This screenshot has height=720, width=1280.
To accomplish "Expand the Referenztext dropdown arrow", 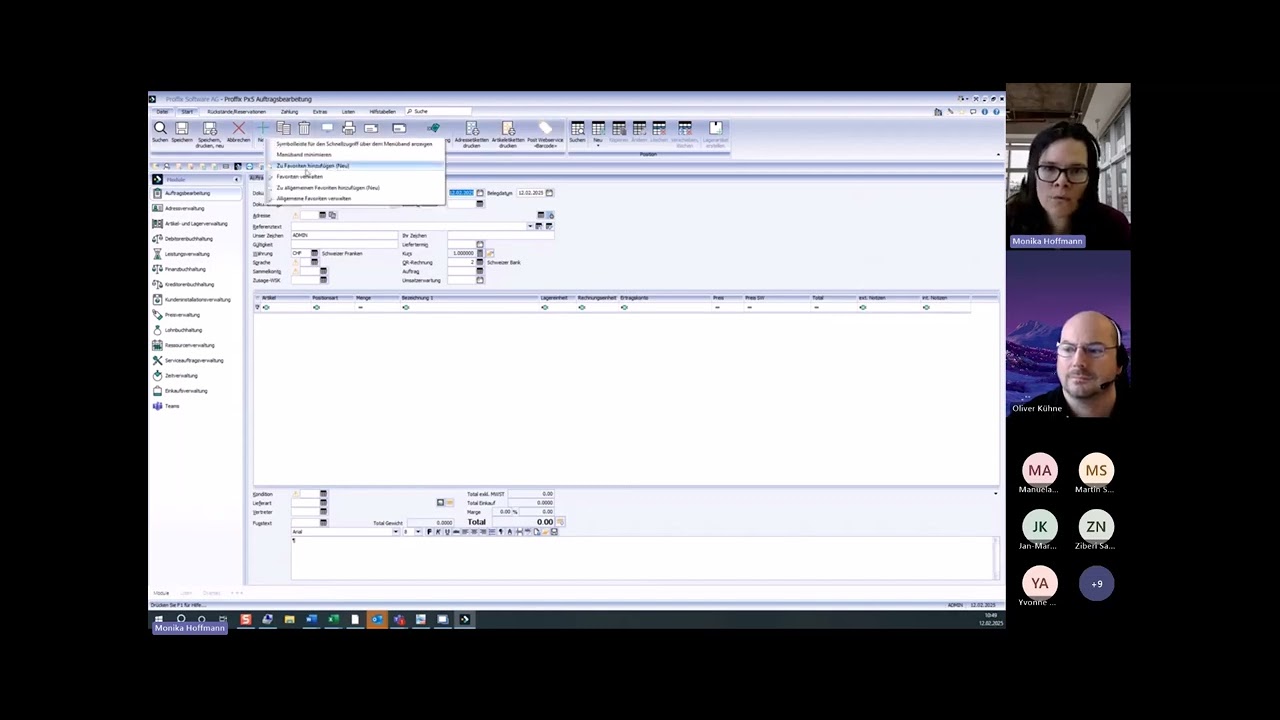I will coord(530,226).
